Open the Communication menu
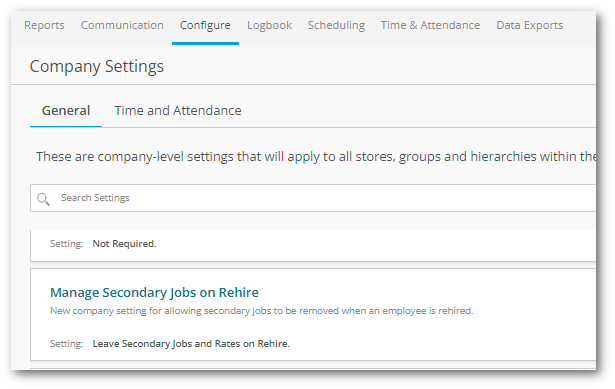 point(122,25)
